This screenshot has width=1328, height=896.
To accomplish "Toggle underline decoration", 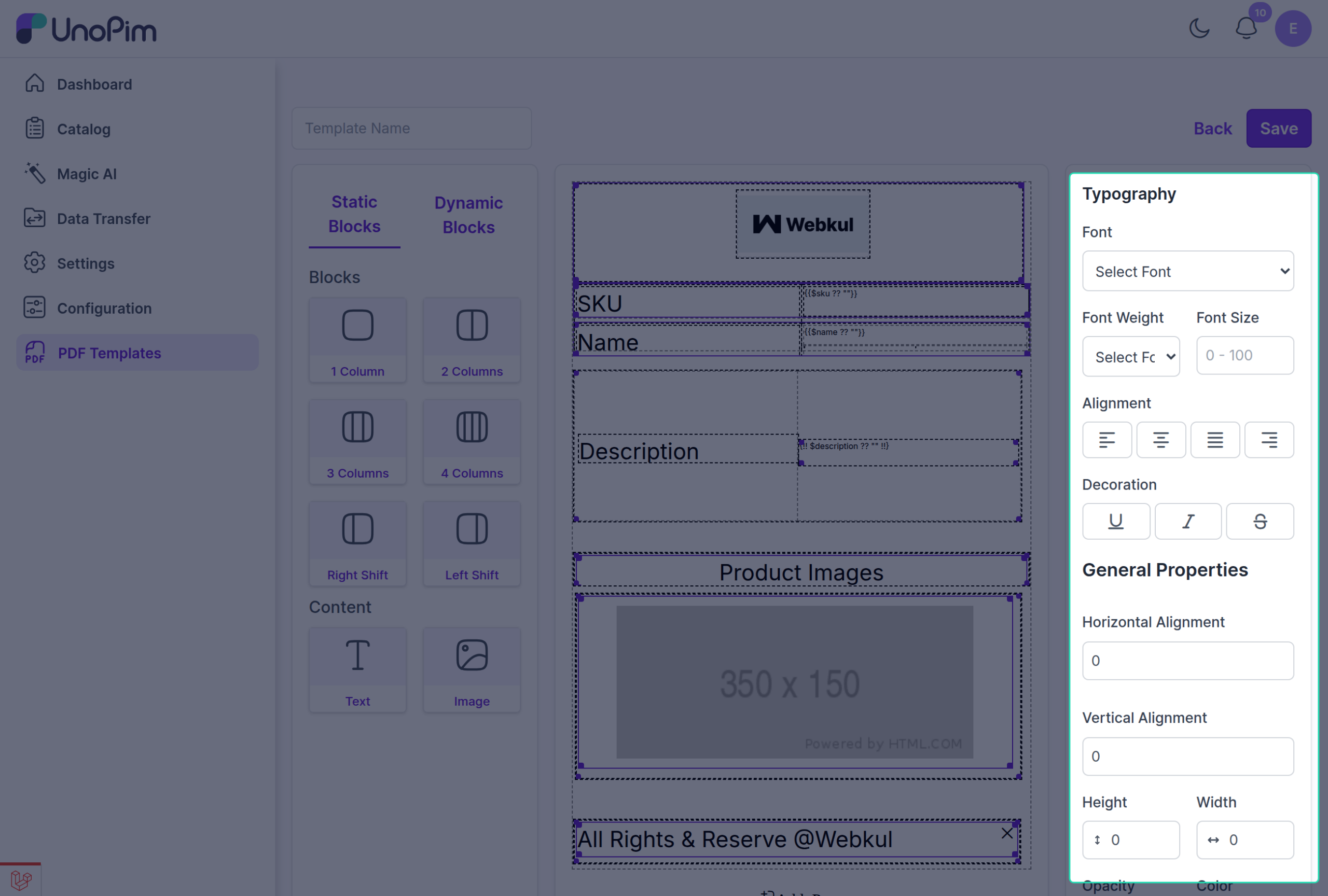I will tap(1115, 521).
